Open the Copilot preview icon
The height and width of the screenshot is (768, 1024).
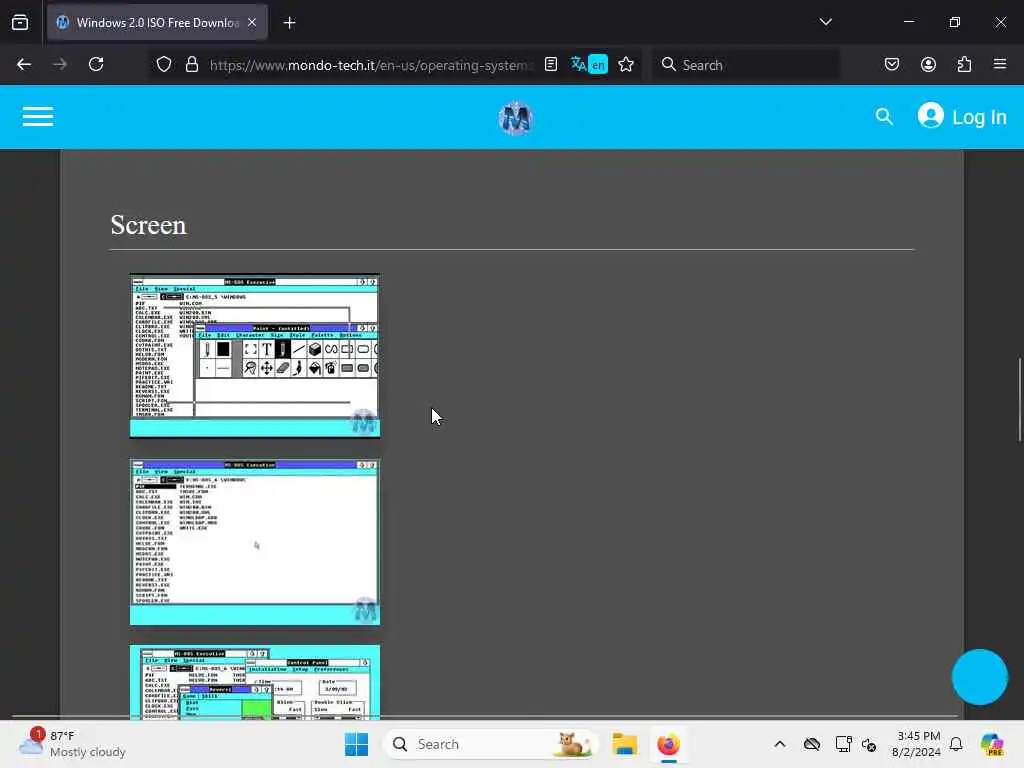(x=992, y=744)
